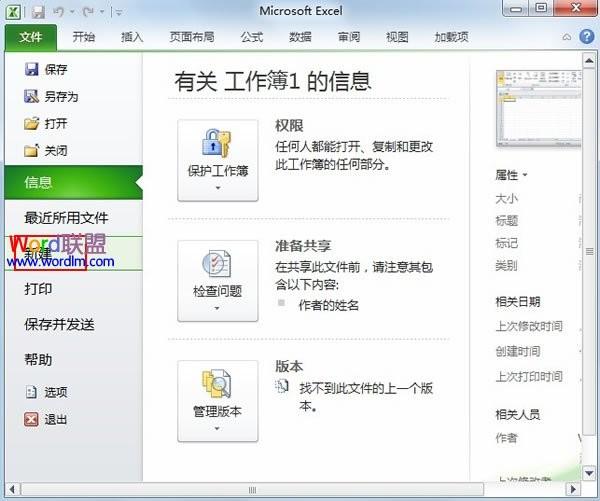
Task: Click the 另存为 icon in the sidebar
Action: (32, 96)
